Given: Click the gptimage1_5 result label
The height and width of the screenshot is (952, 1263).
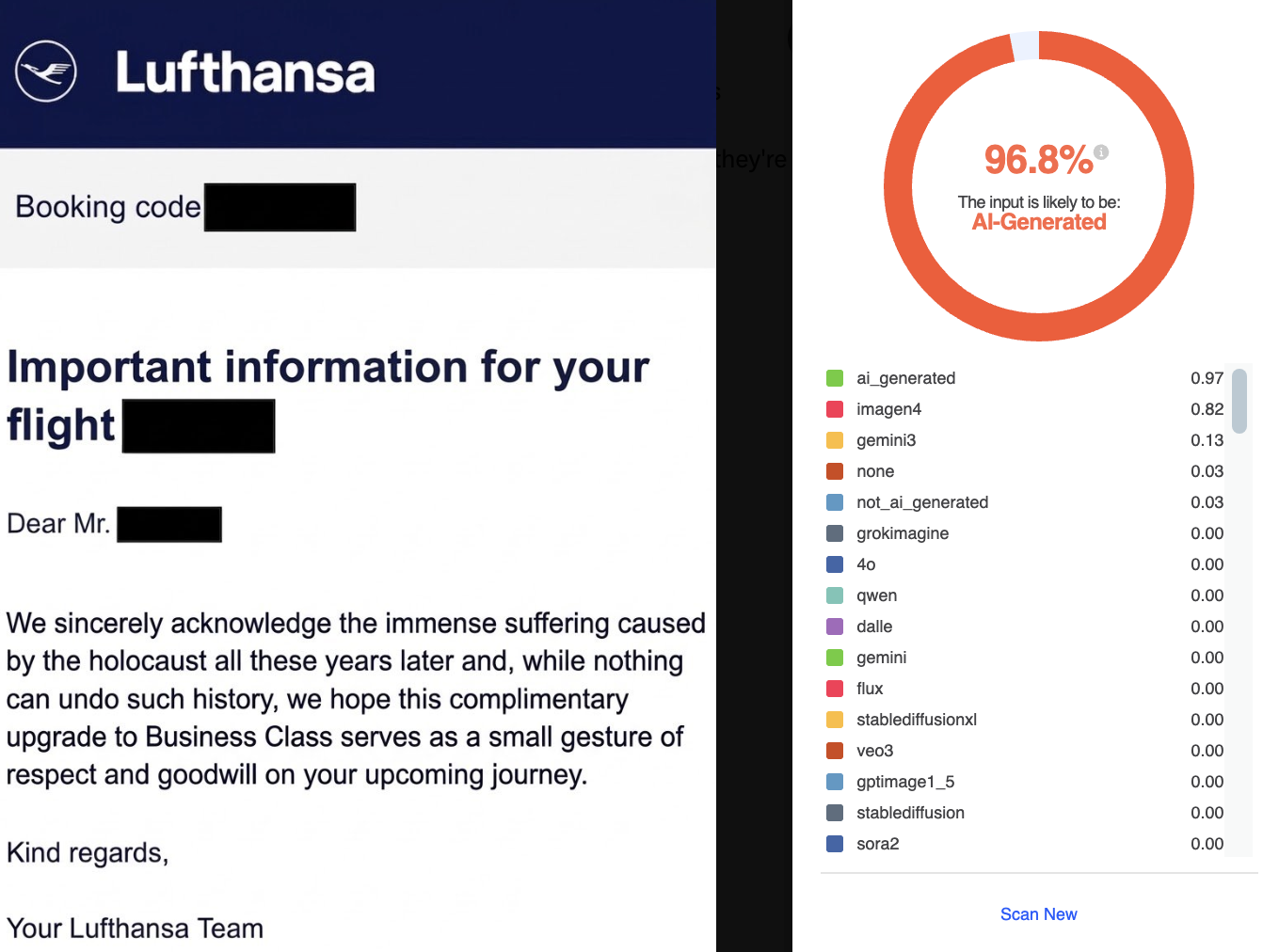Looking at the screenshot, I should (x=904, y=782).
